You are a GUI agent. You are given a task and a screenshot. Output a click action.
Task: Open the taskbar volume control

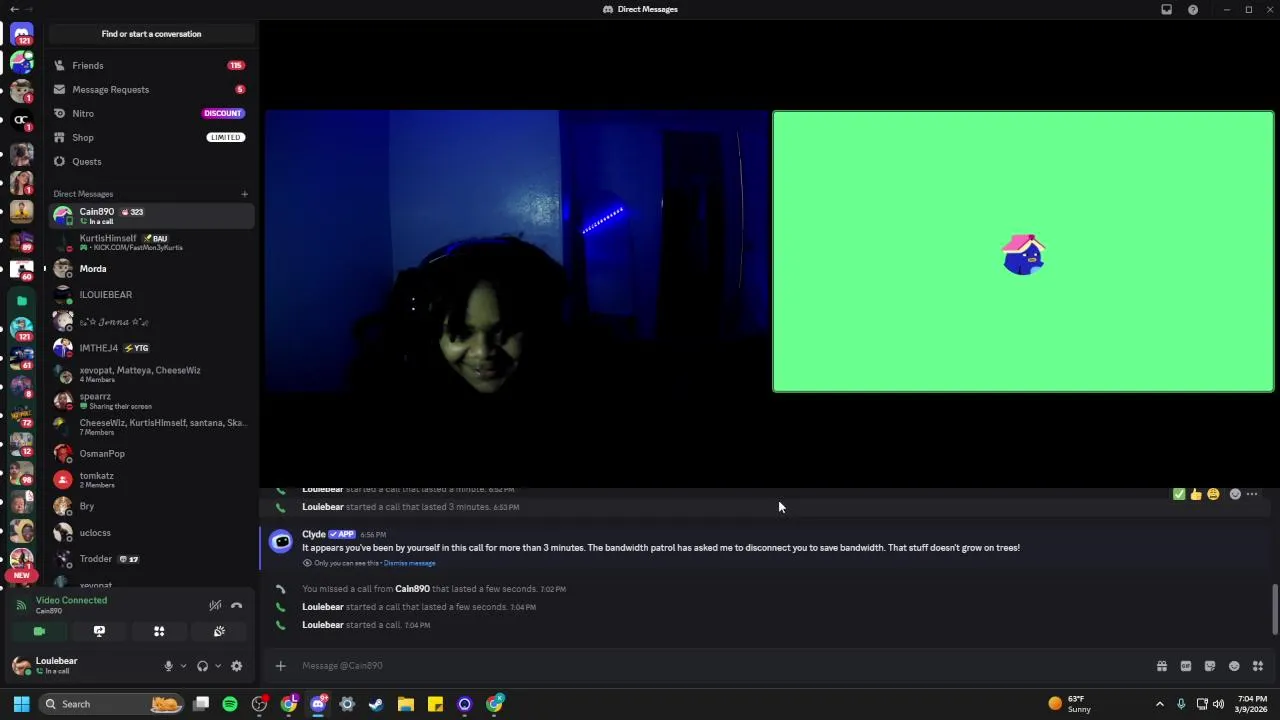[x=1218, y=704]
